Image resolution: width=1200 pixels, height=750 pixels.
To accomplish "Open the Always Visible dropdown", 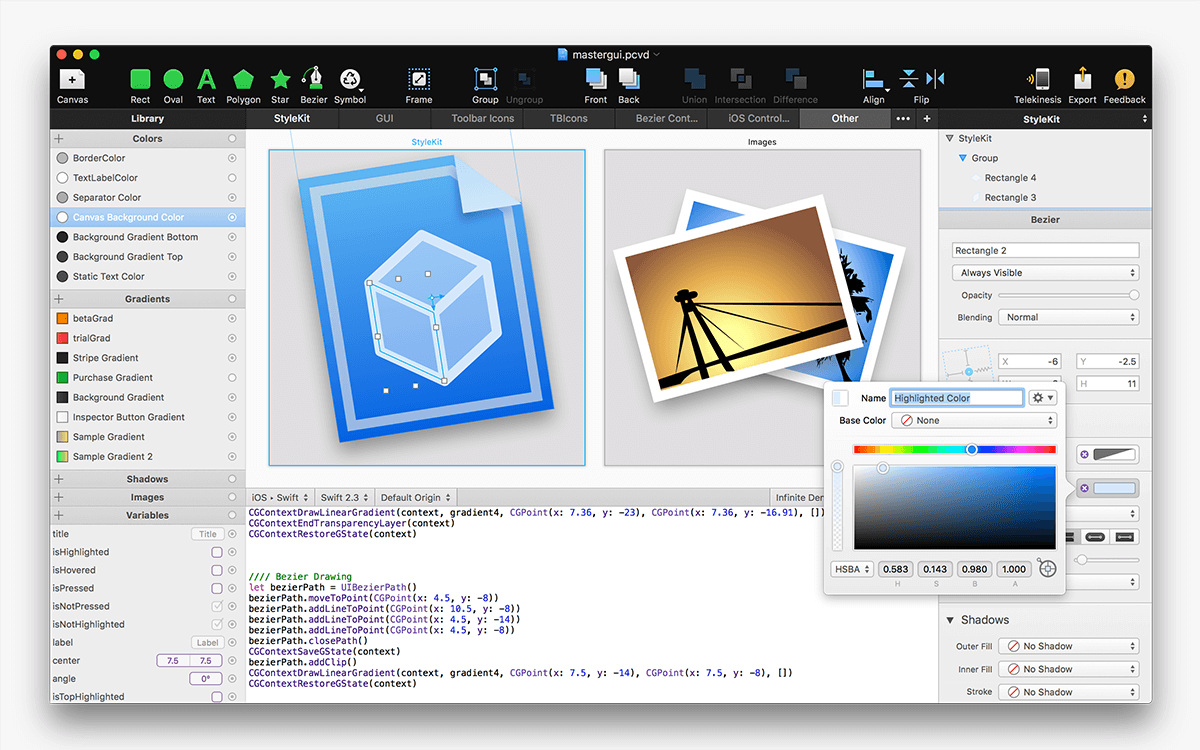I will pos(1045,273).
